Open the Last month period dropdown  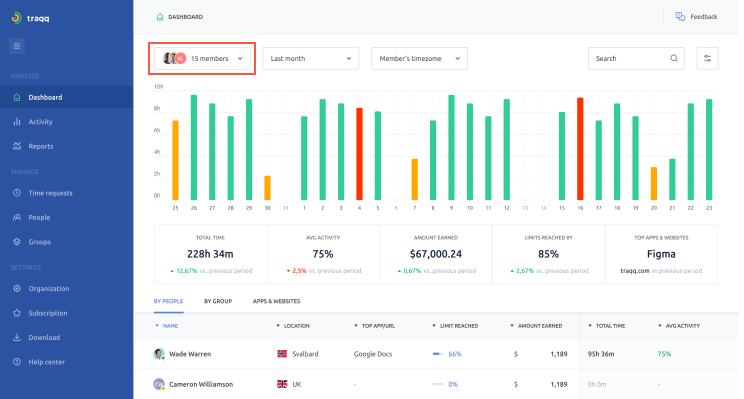(311, 58)
